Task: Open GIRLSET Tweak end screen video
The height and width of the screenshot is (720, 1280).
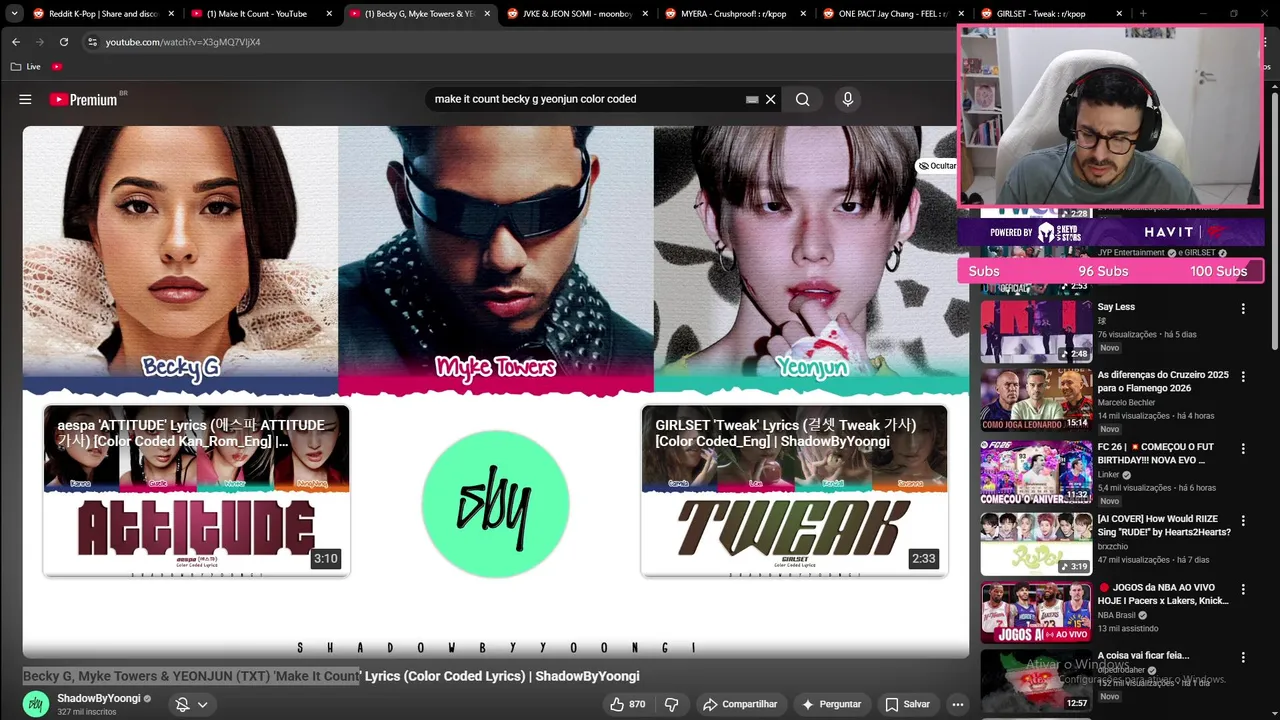Action: [x=794, y=490]
